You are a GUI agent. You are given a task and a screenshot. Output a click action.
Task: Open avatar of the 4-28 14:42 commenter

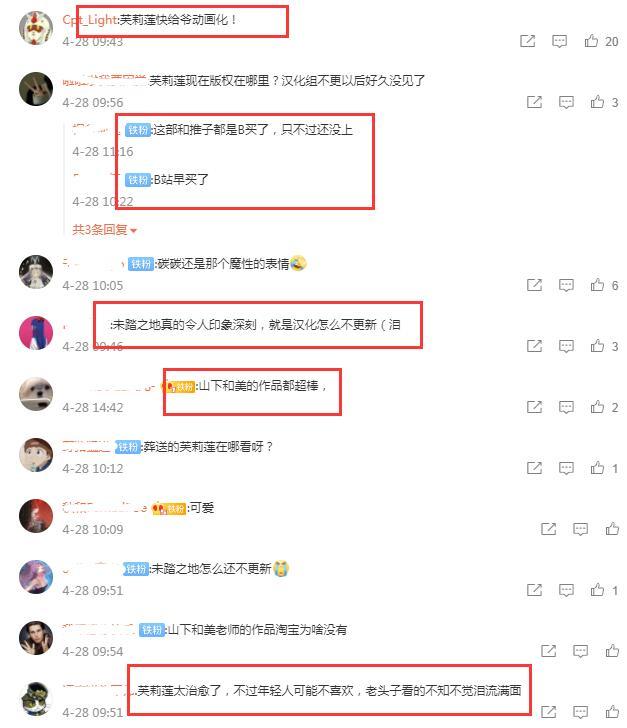pyautogui.click(x=36, y=394)
